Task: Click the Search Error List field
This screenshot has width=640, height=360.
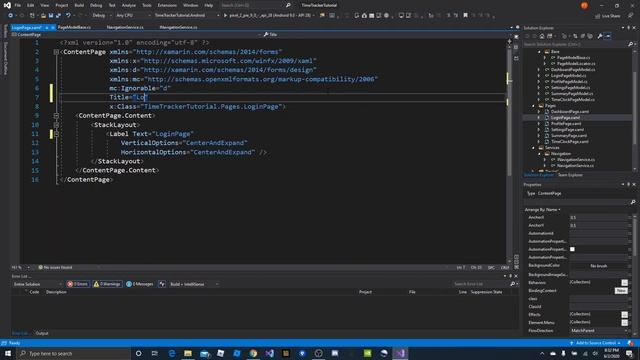Action: (480, 284)
